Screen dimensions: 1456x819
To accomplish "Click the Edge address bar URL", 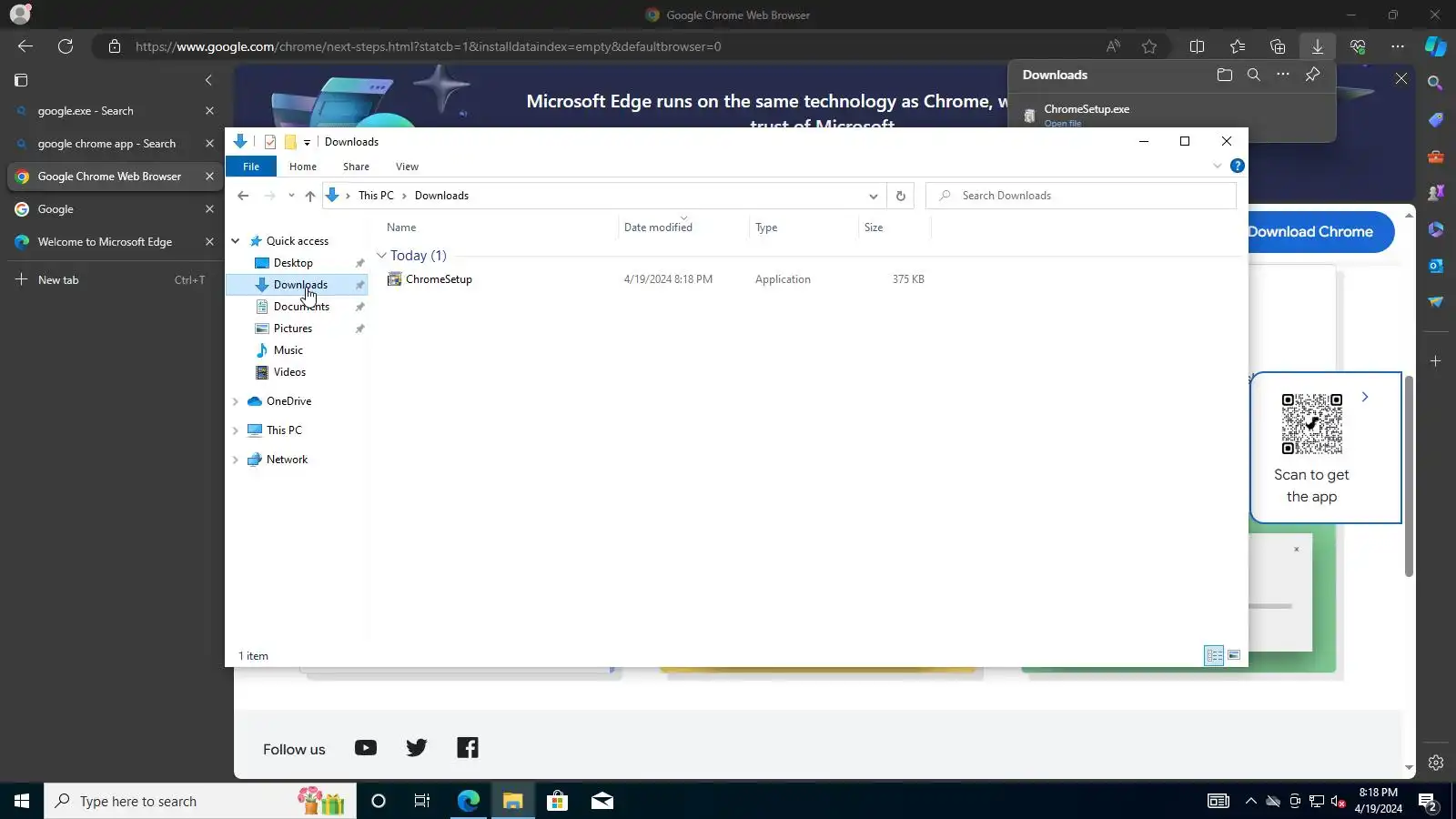I will click(x=429, y=46).
